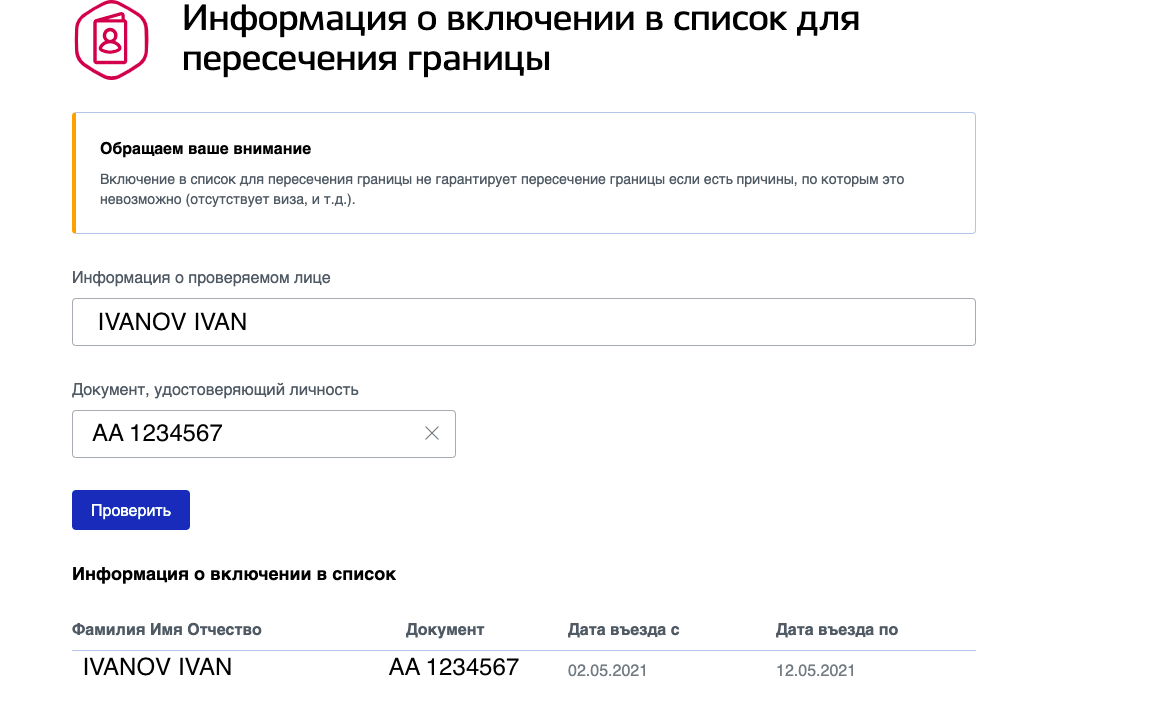This screenshot has width=1159, height=724.
Task: Click entry end date 12.05.2021 cell
Action: pos(815,671)
